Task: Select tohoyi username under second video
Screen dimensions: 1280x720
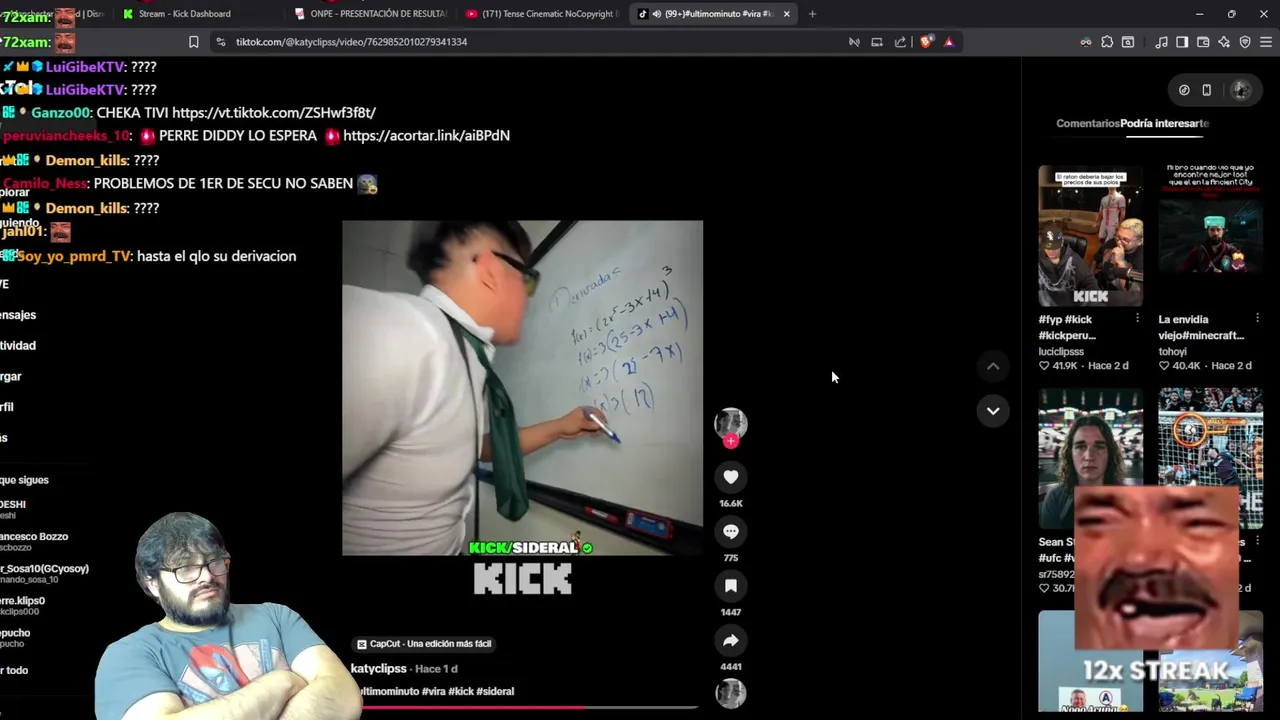Action: pyautogui.click(x=1172, y=351)
